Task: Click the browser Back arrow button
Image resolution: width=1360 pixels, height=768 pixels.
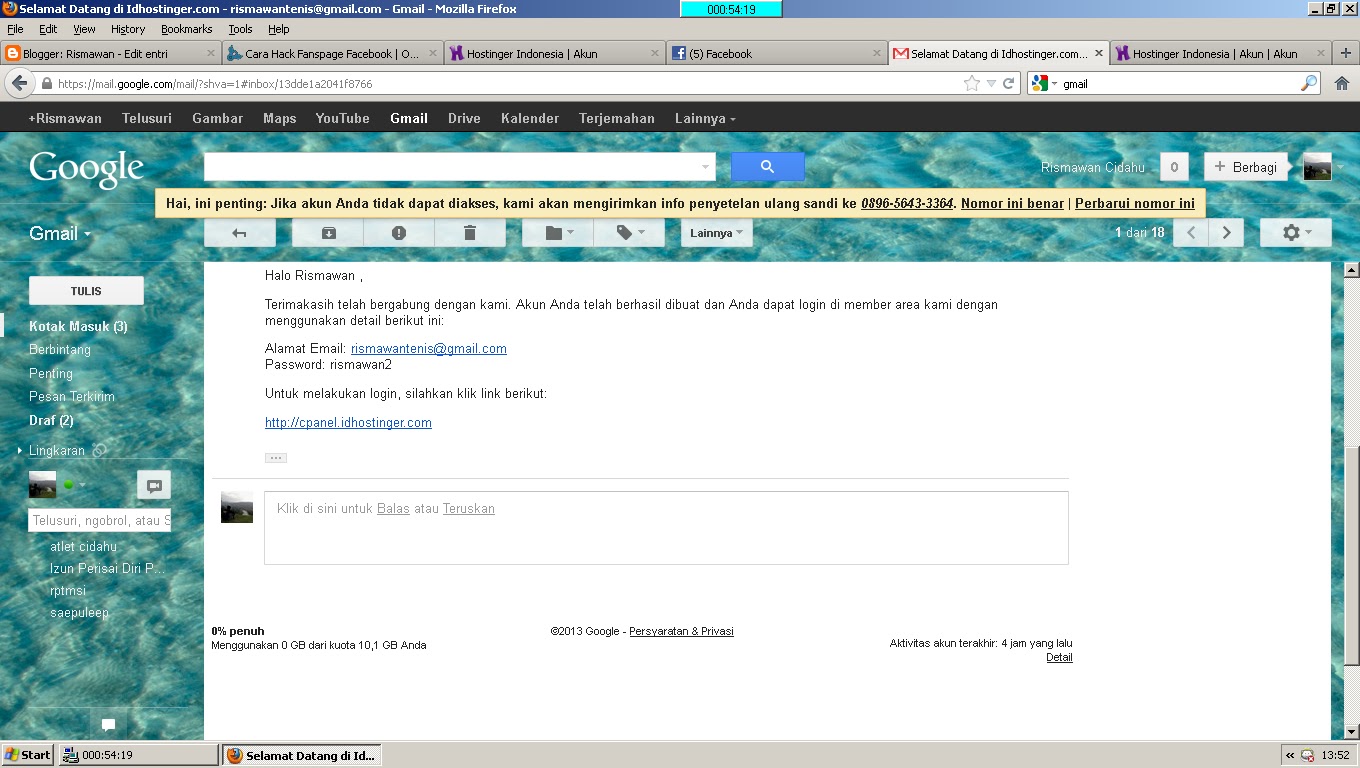Action: 19,84
